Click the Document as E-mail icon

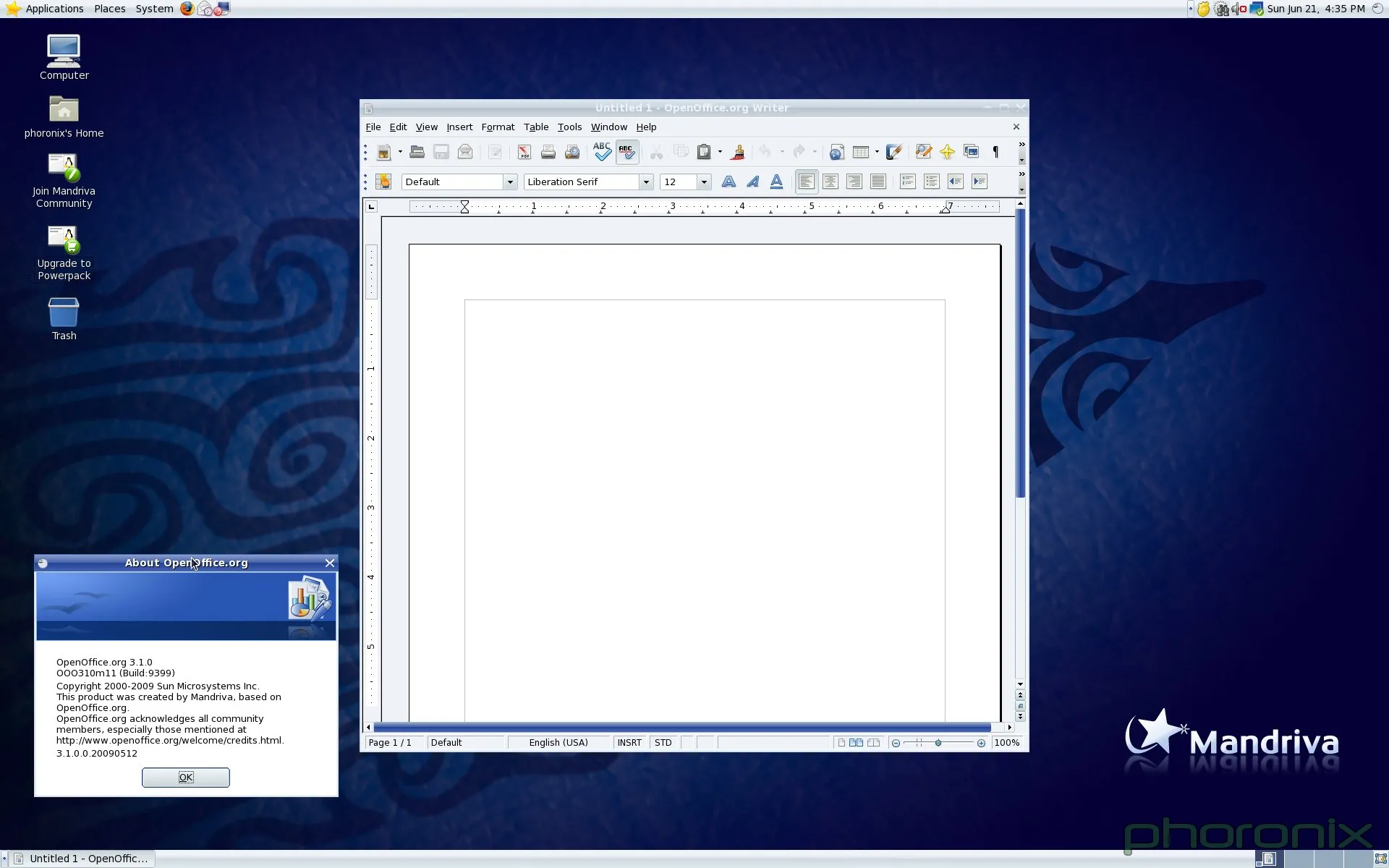coord(465,152)
